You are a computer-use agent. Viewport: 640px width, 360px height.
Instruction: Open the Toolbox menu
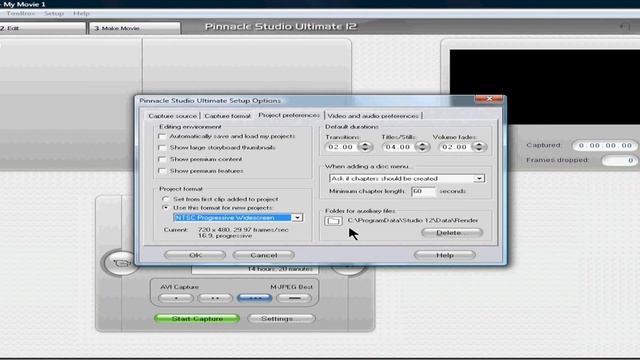pyautogui.click(x=20, y=13)
